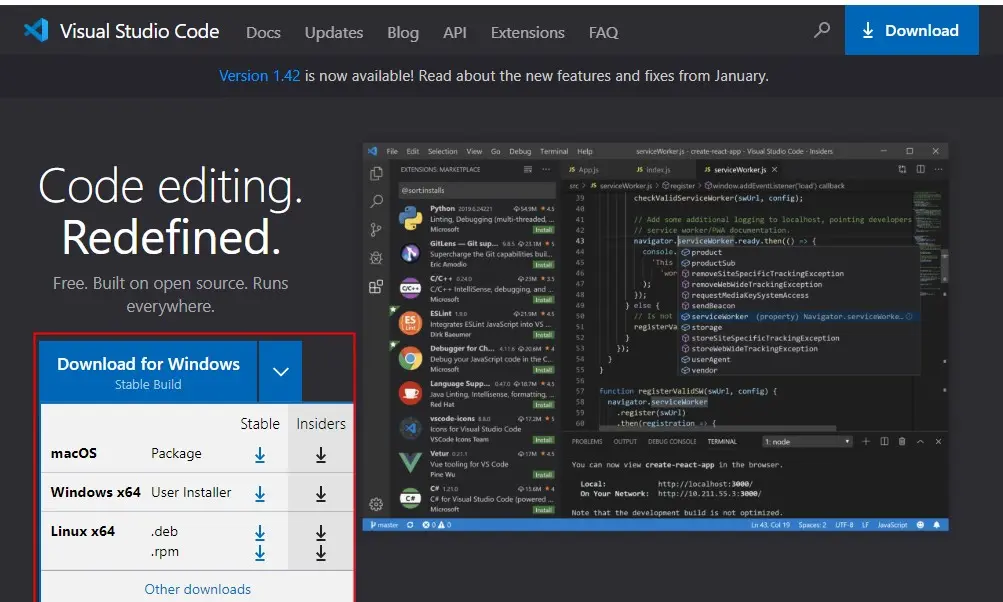This screenshot has height=602, width=1003.
Task: Open the '1: node' terminal dropdown
Action: 807,441
